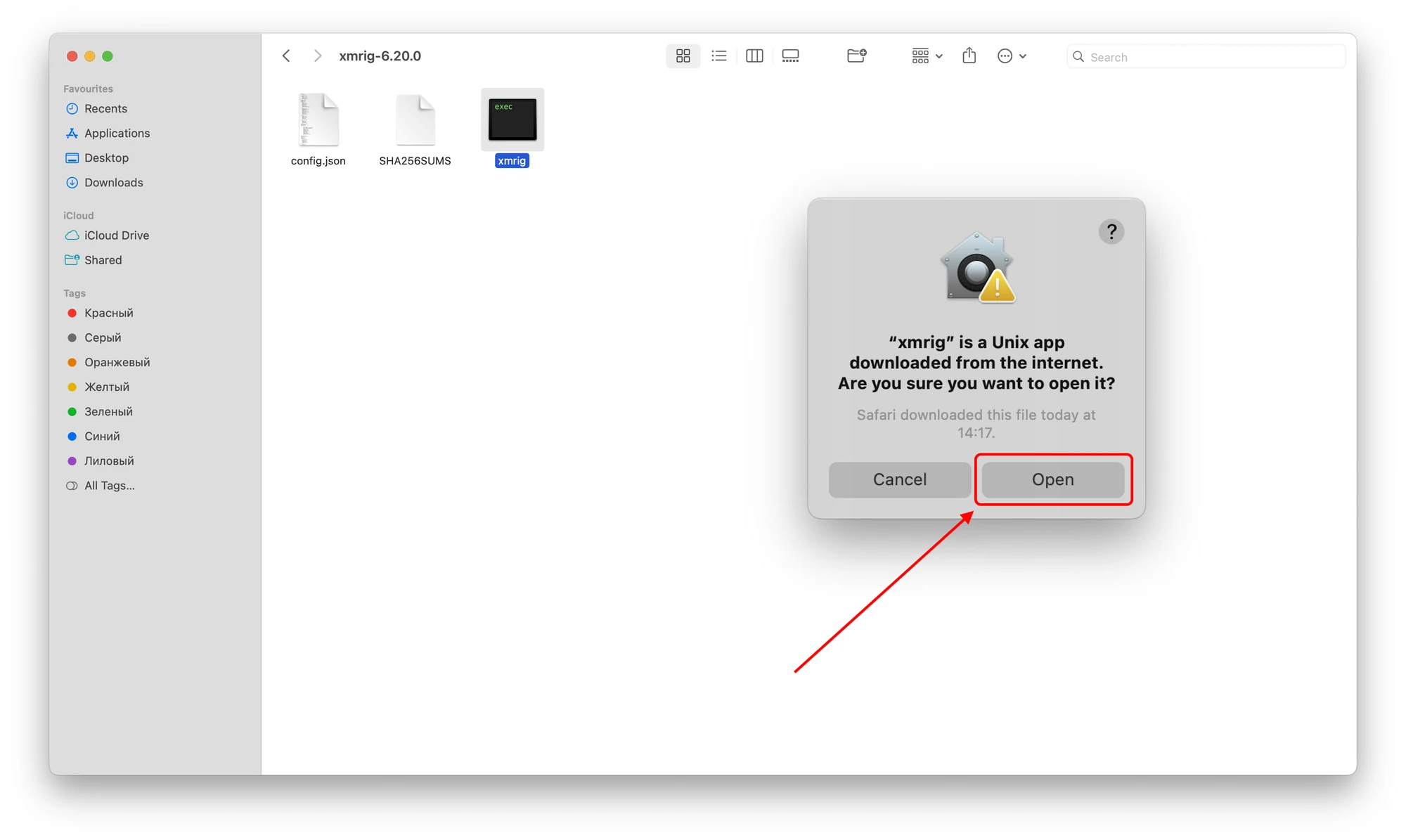Screen dimensions: 1406x840
Task: Select the red Красный tag
Action: [108, 313]
